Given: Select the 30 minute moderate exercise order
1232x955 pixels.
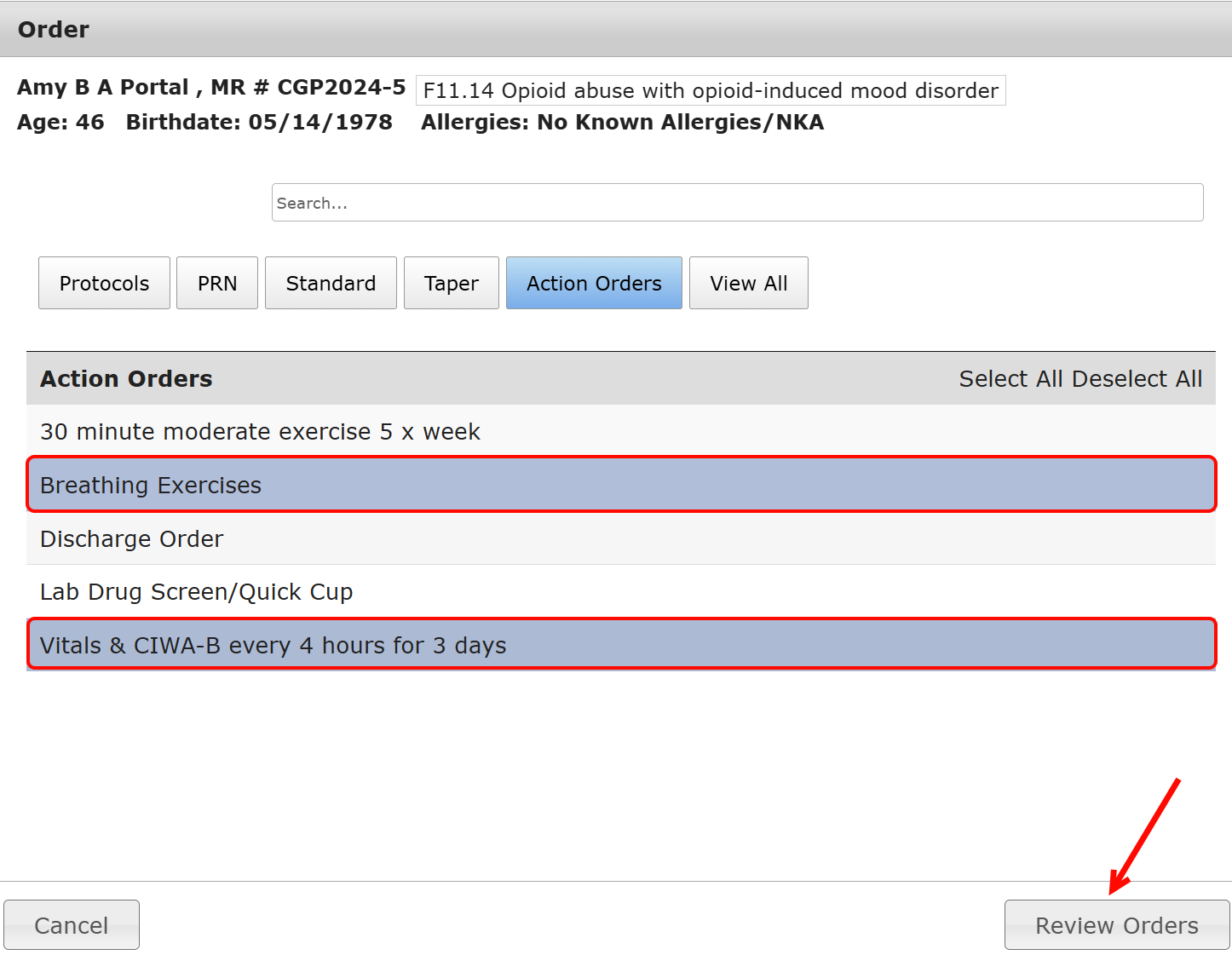Looking at the screenshot, I should click(x=260, y=432).
